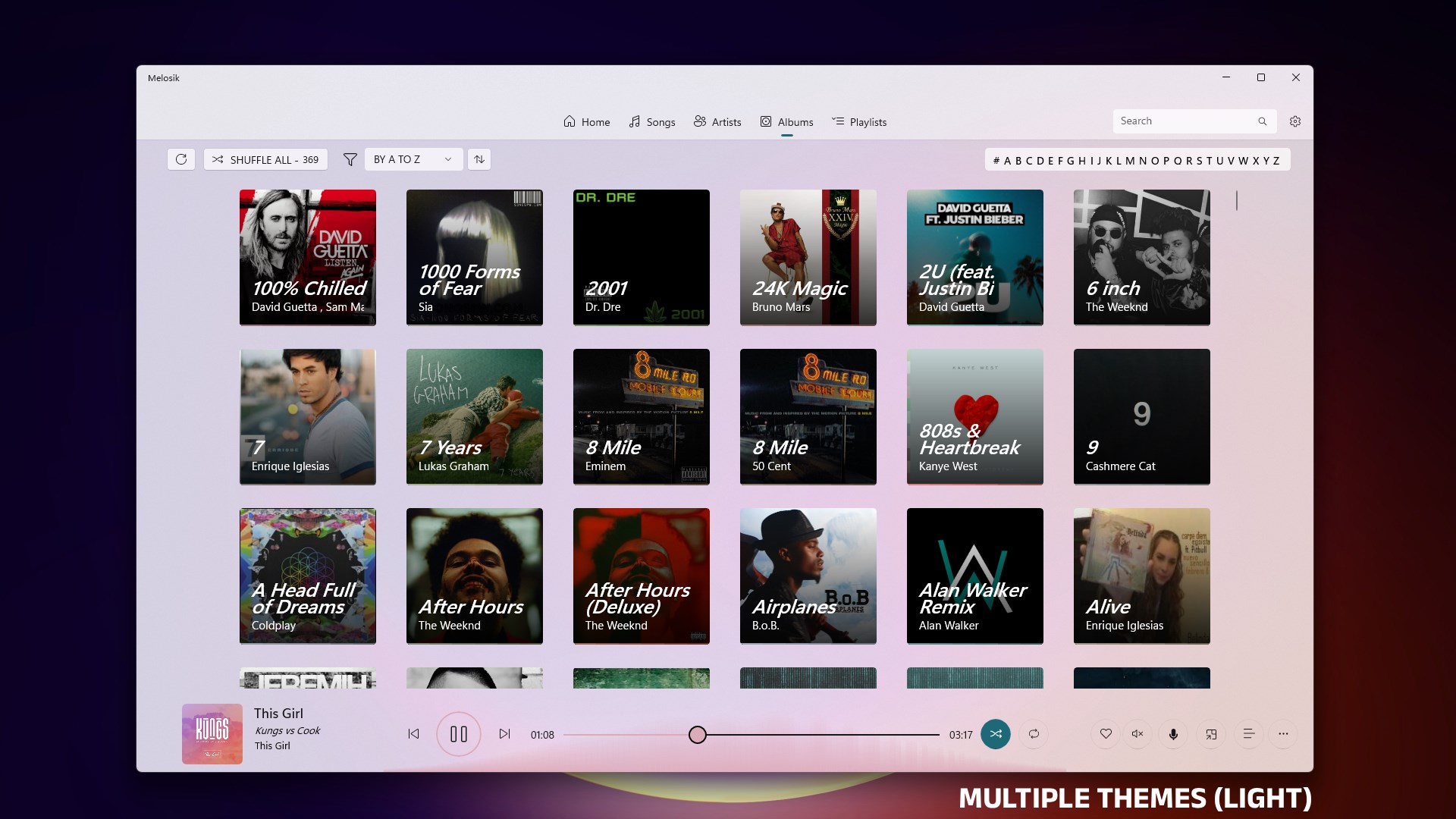Open more options ellipsis menu

click(1283, 734)
